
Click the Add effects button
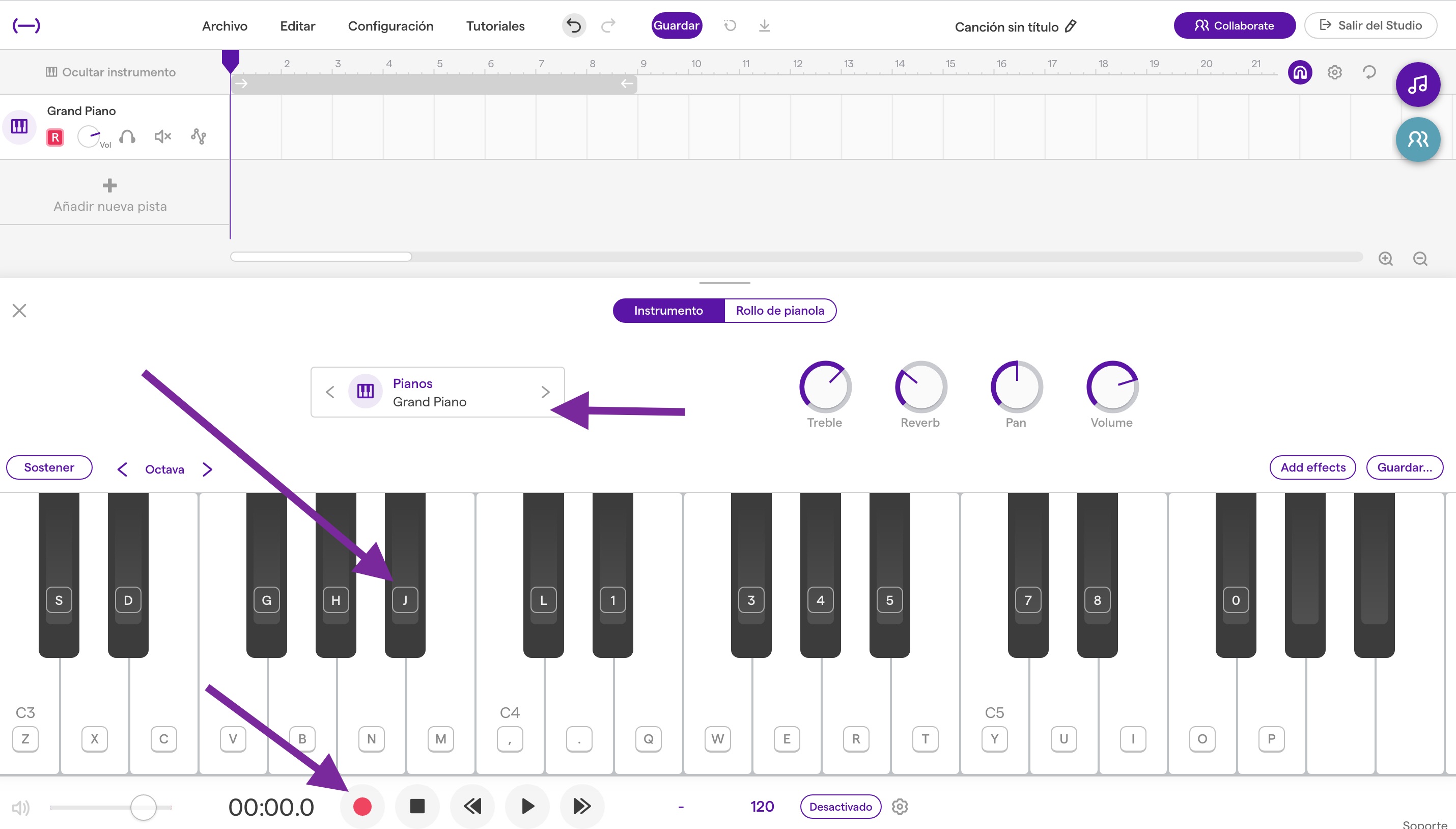tap(1312, 467)
